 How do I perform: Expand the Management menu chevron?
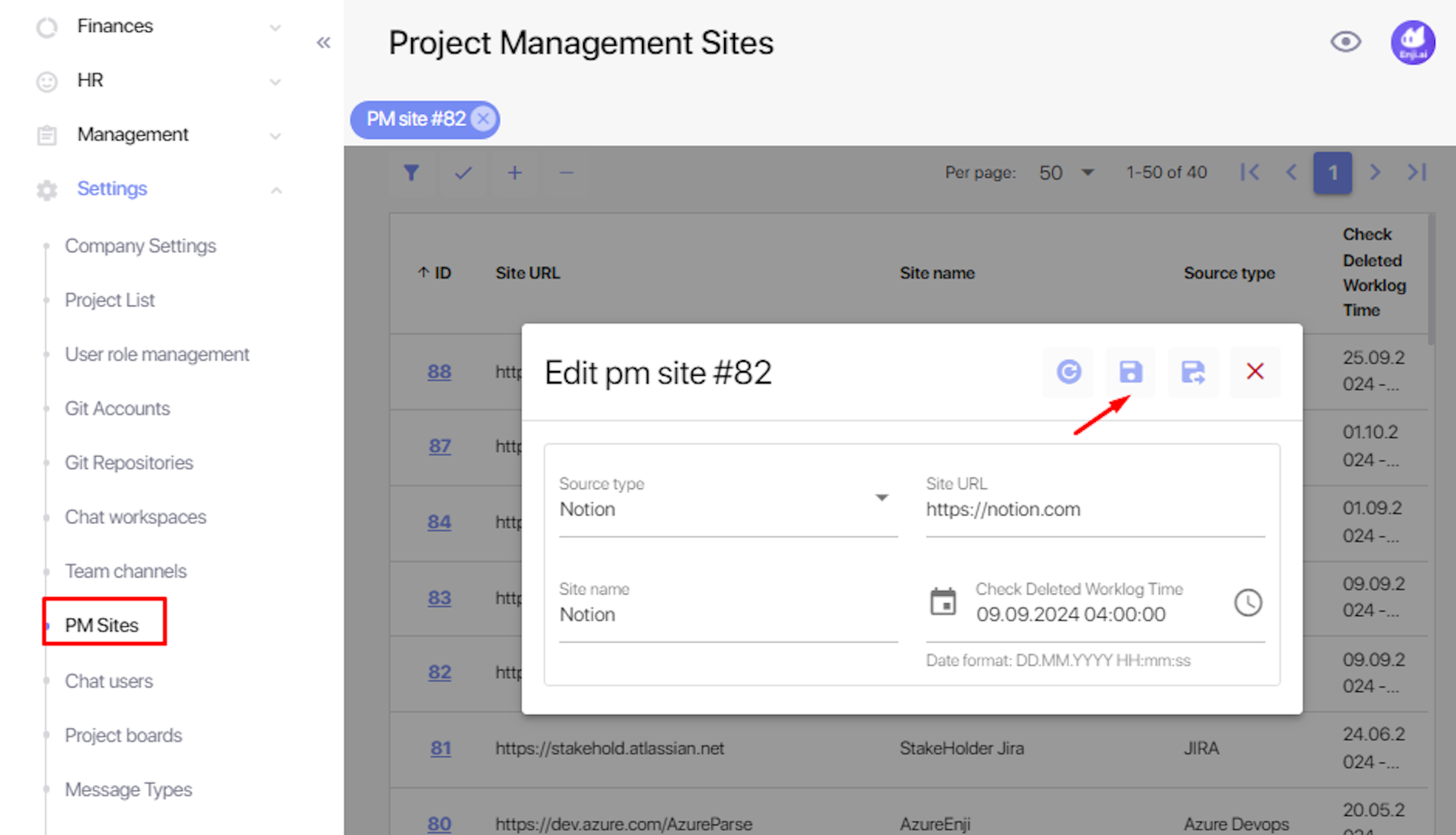275,136
